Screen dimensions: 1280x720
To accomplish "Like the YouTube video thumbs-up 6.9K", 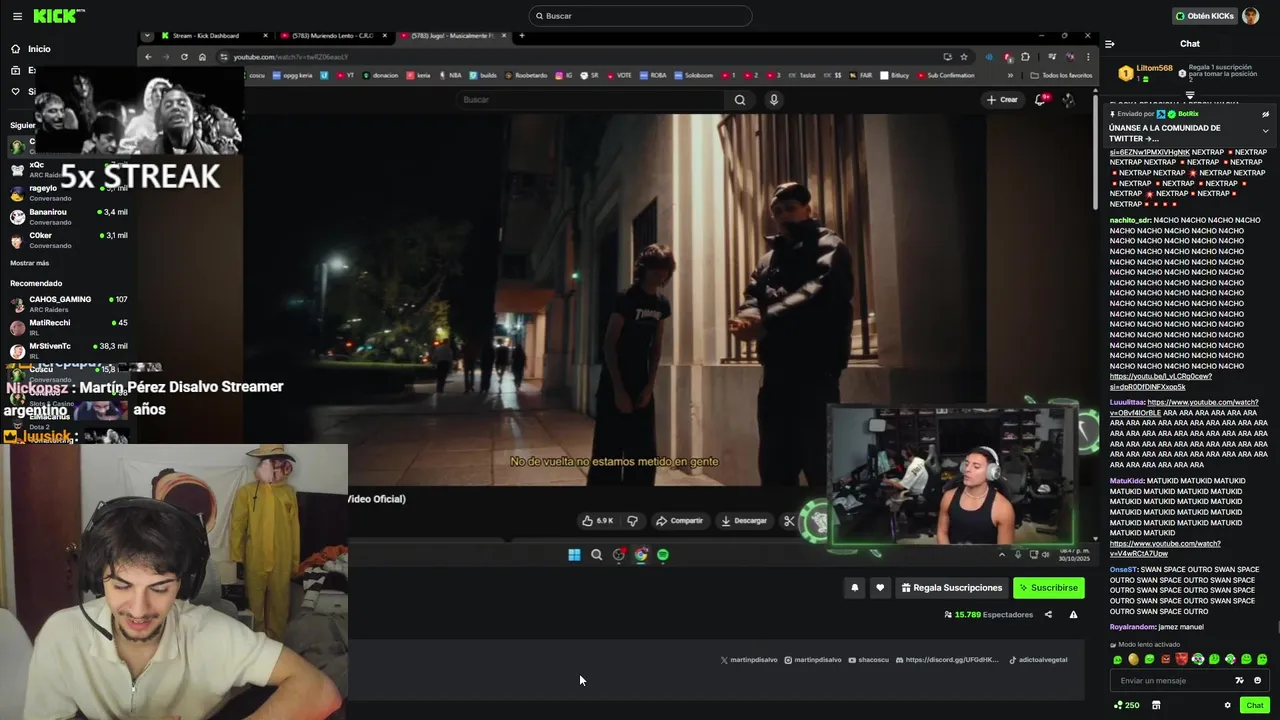I will click(598, 521).
